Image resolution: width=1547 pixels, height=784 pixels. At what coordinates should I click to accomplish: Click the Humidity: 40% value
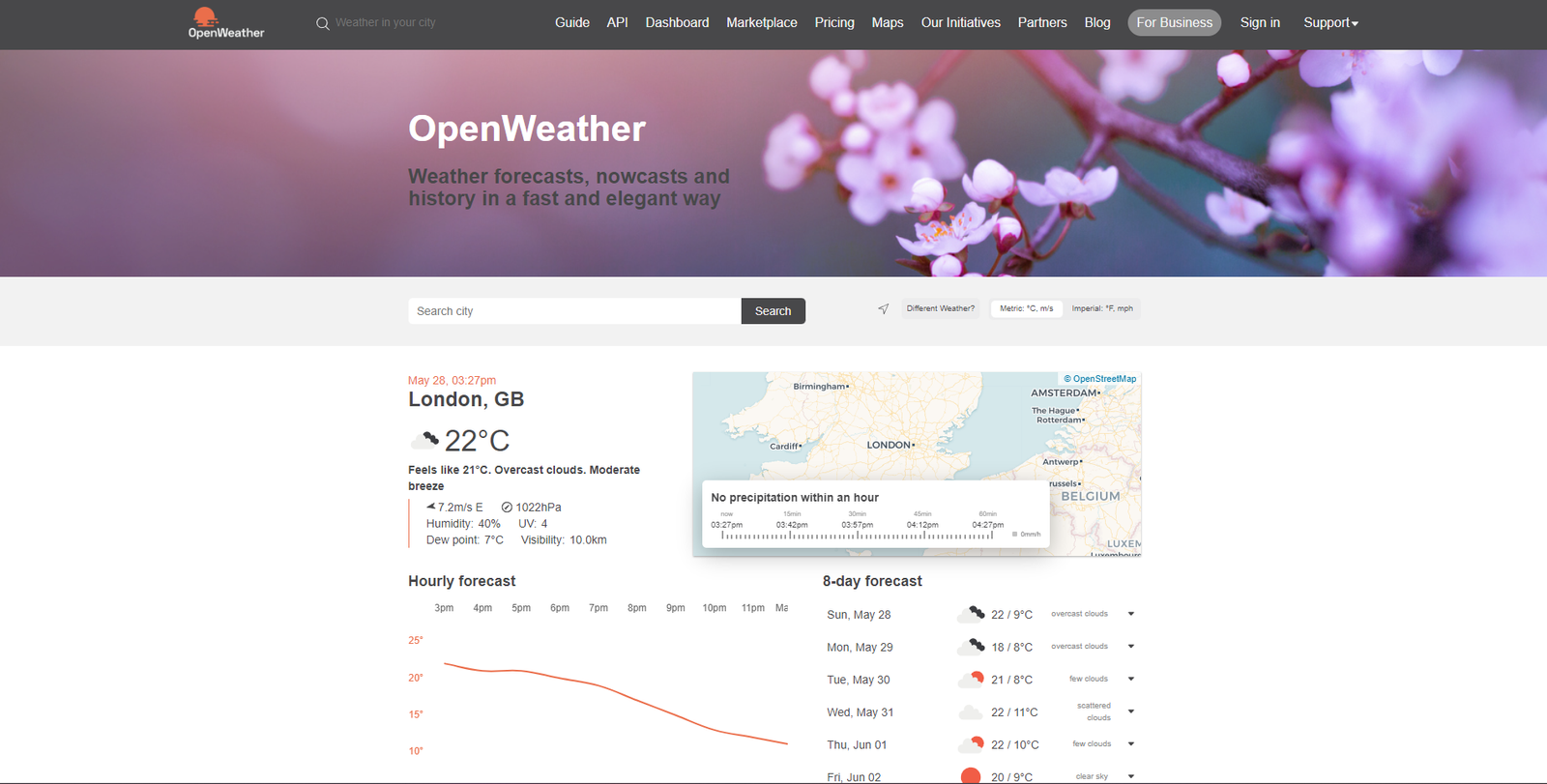[463, 524]
